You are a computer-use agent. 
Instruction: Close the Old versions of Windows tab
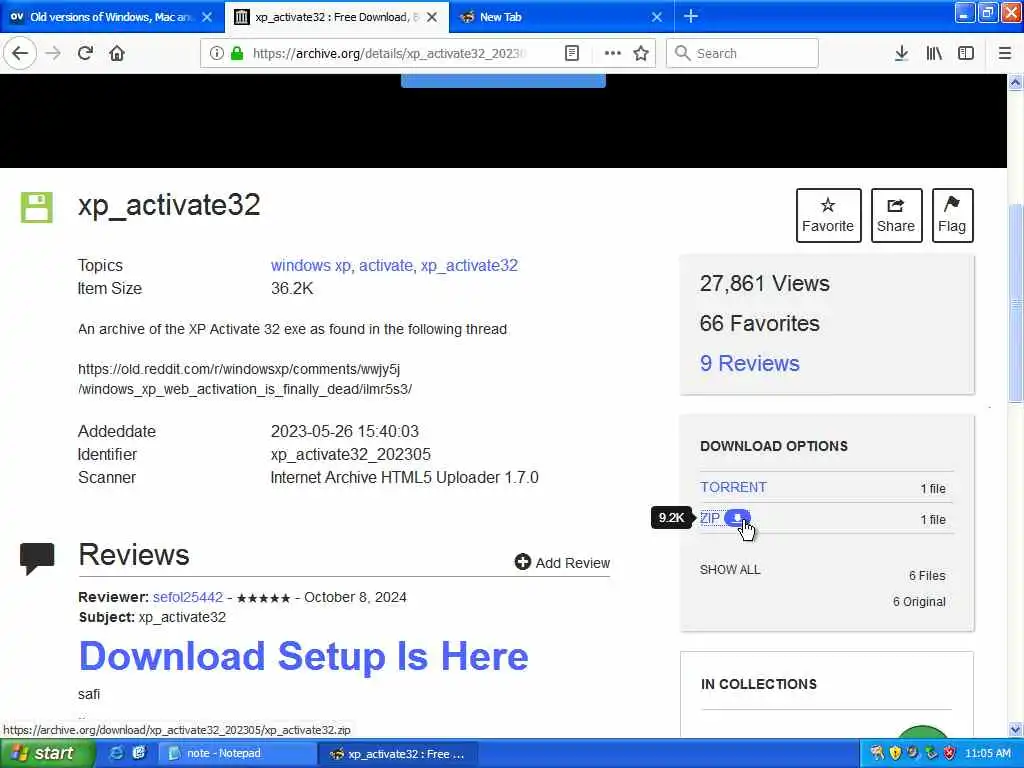(x=207, y=17)
